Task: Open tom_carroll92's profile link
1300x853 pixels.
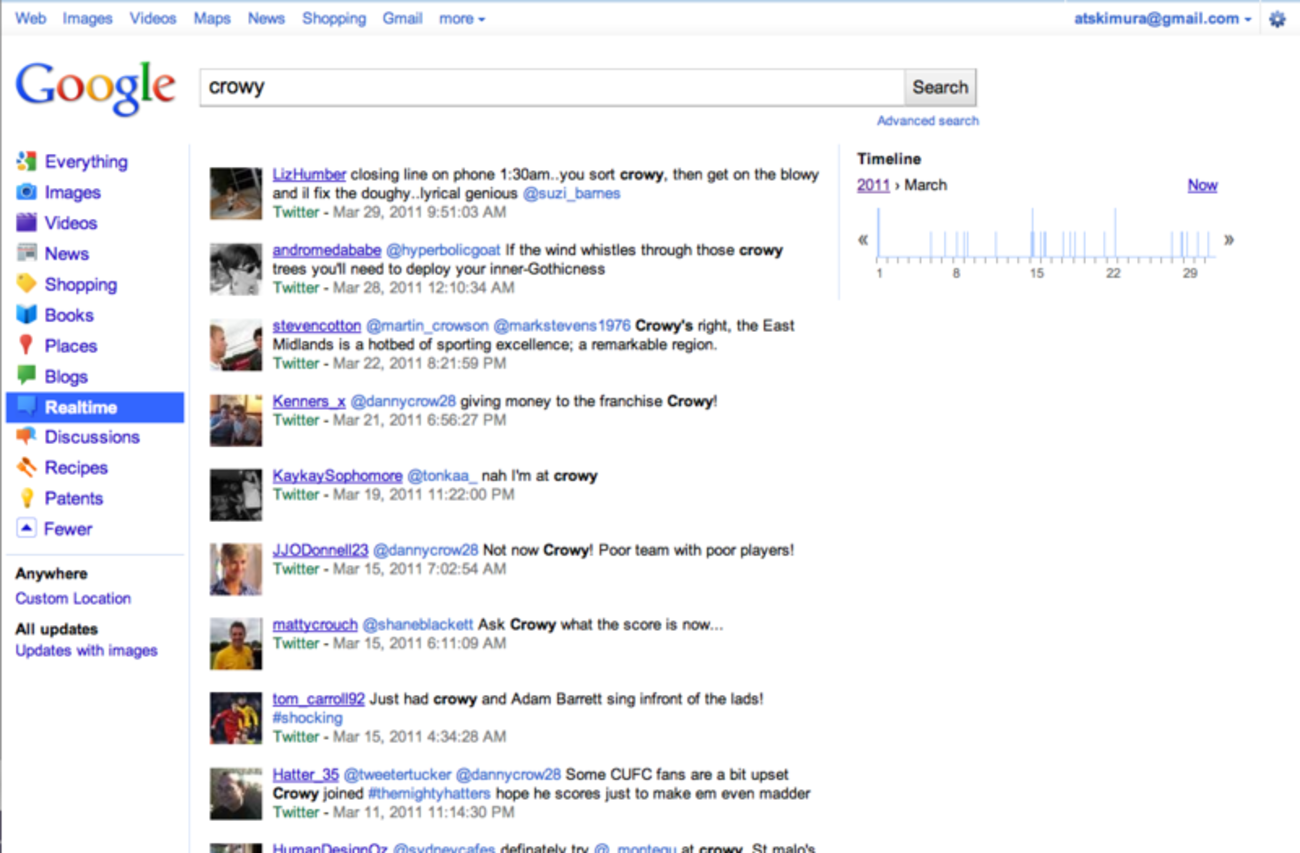Action: tap(319, 699)
